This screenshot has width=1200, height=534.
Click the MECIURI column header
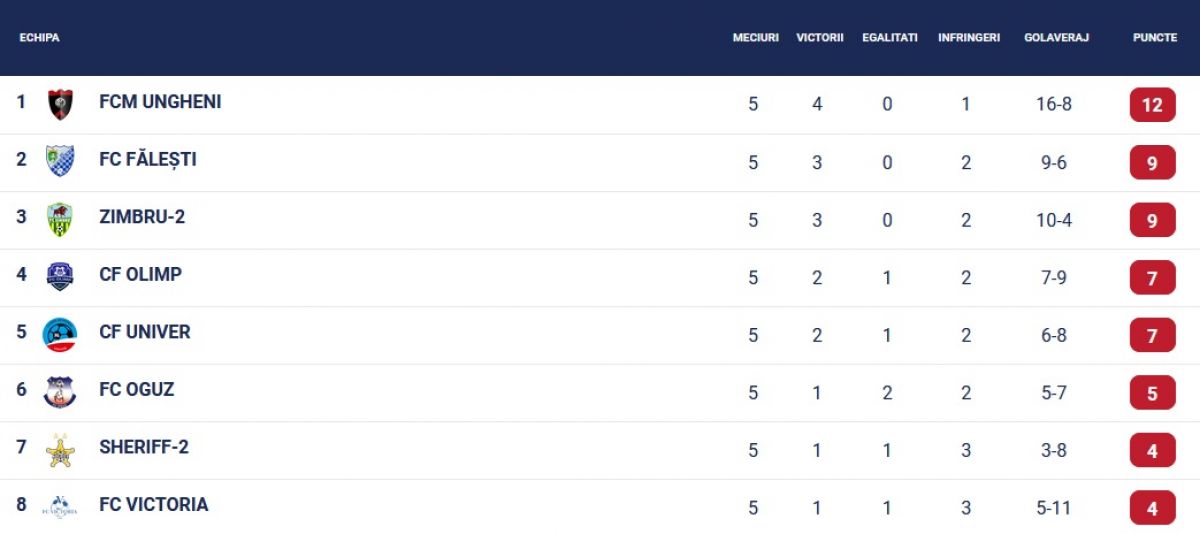[x=755, y=38]
